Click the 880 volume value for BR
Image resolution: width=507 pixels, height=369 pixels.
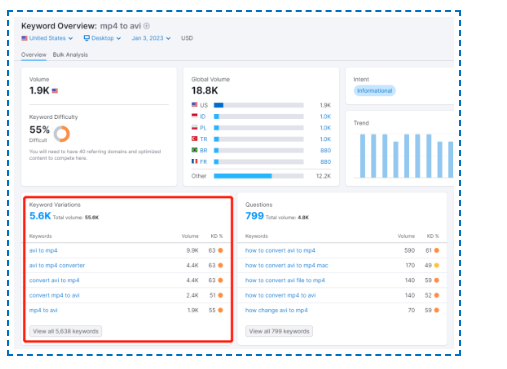pyautogui.click(x=326, y=151)
